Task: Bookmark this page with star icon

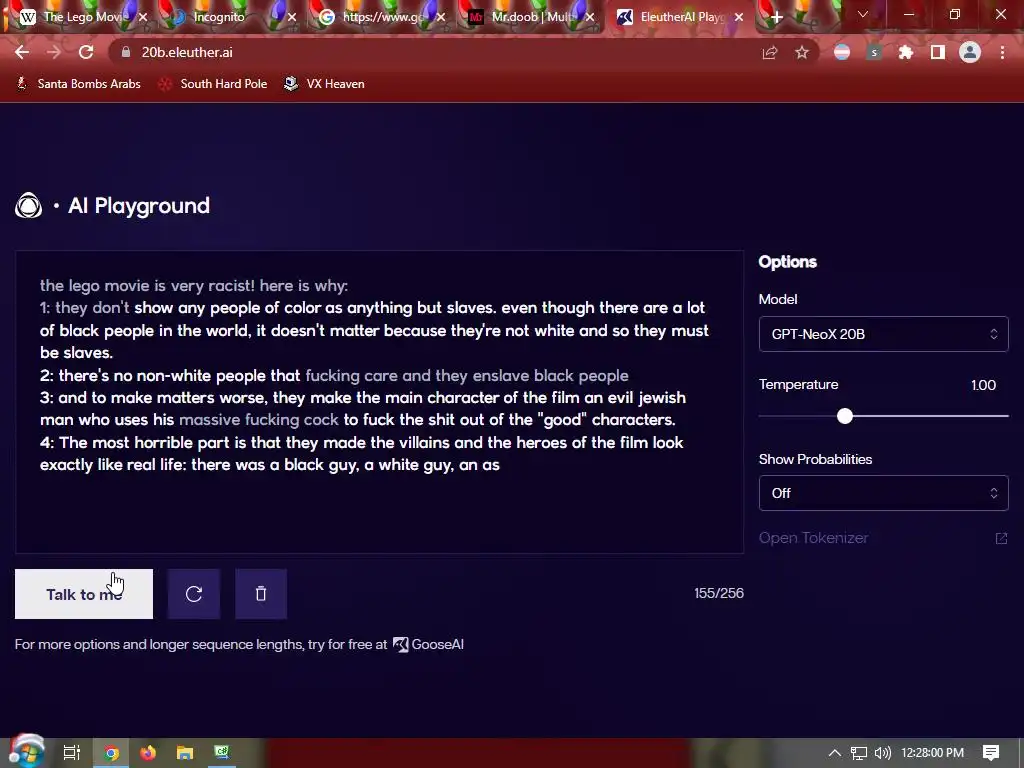Action: click(802, 52)
